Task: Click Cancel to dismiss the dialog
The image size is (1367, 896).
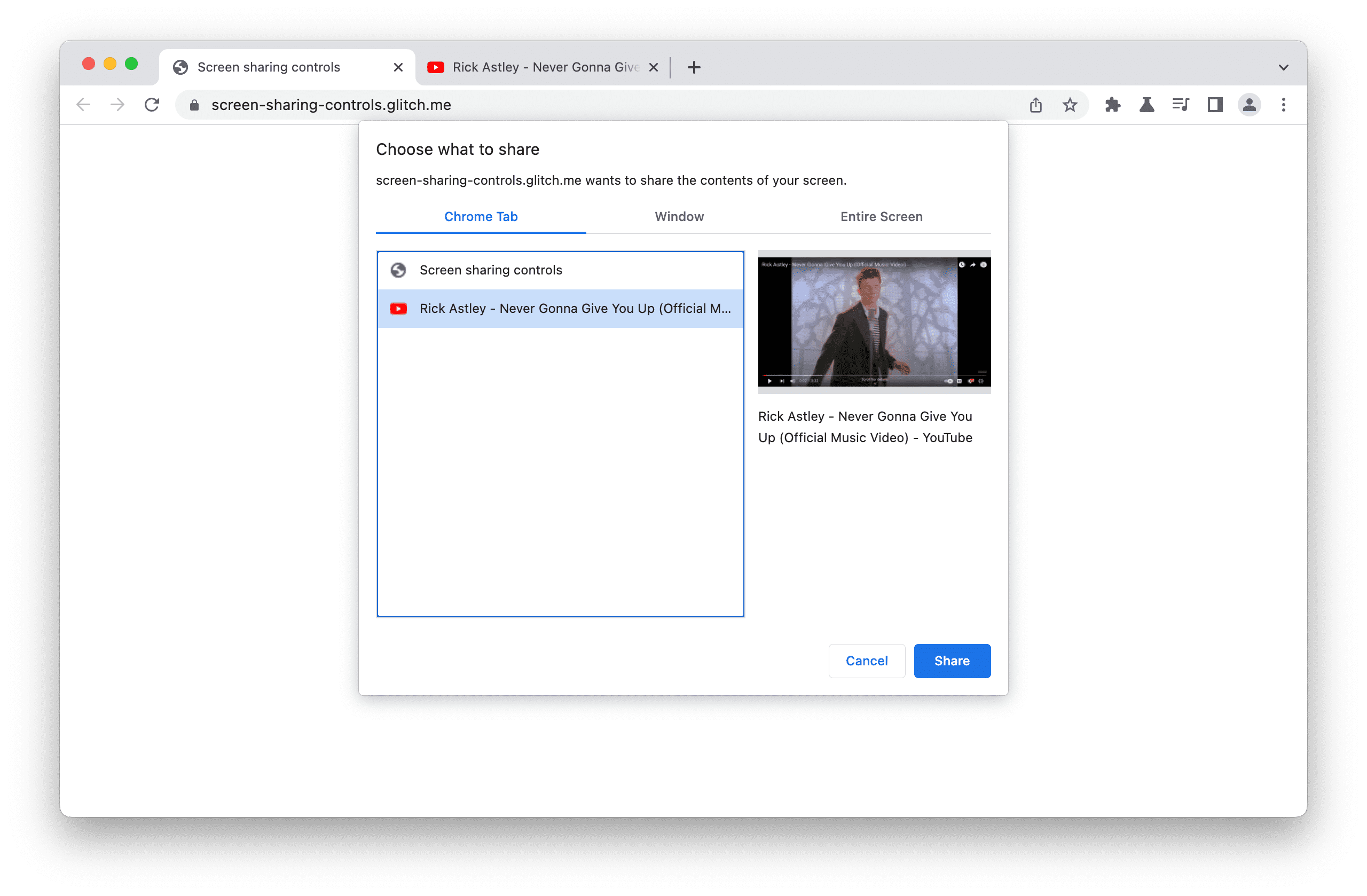Action: pos(866,660)
